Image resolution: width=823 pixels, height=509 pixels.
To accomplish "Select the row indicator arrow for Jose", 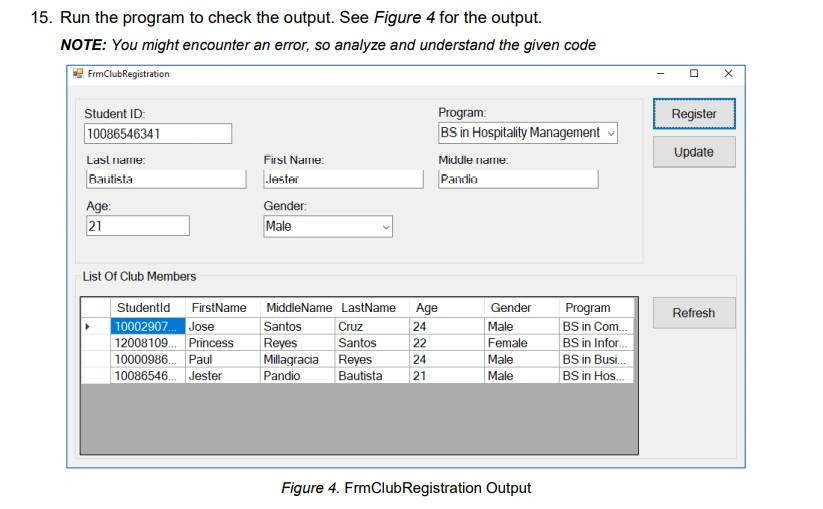I will [x=88, y=326].
